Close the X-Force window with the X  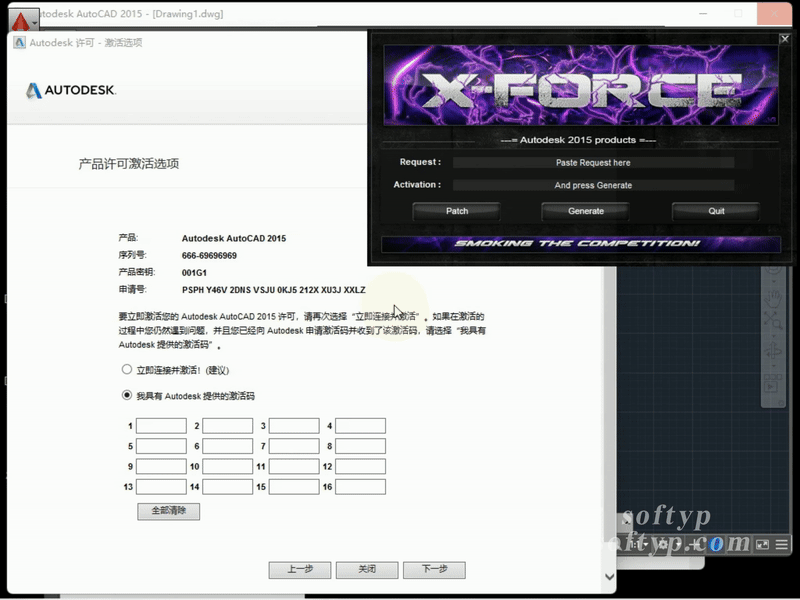[785, 39]
